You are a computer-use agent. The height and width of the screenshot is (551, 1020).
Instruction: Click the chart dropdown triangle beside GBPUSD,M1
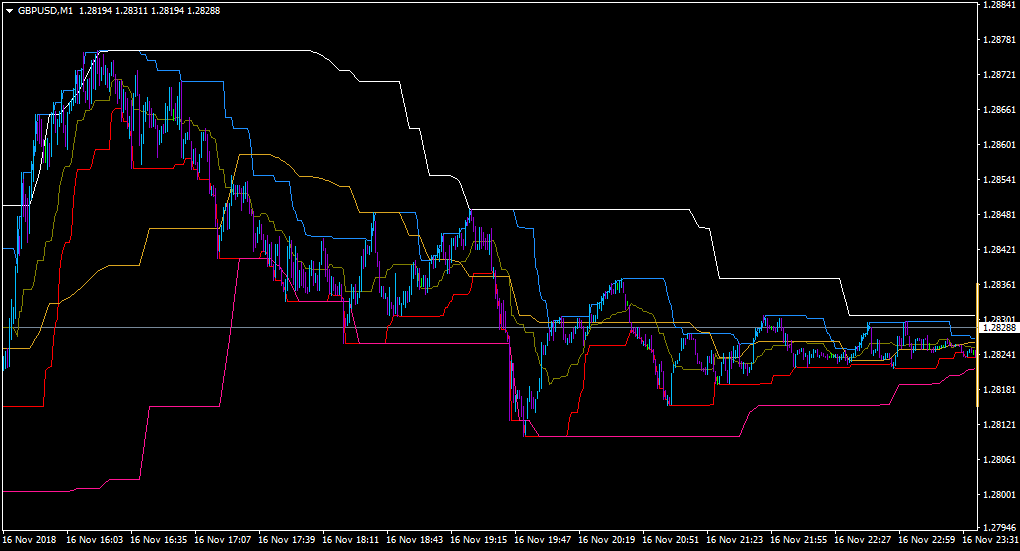9,10
